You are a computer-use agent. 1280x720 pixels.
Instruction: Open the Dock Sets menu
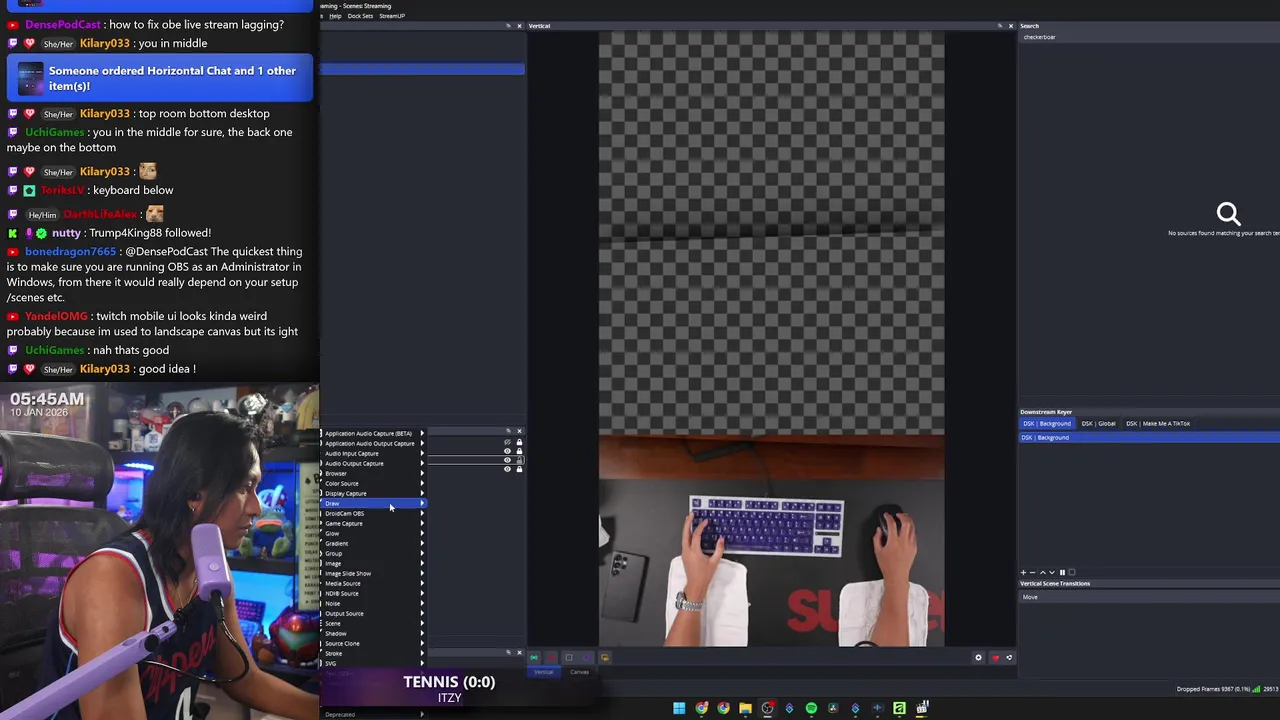click(360, 16)
